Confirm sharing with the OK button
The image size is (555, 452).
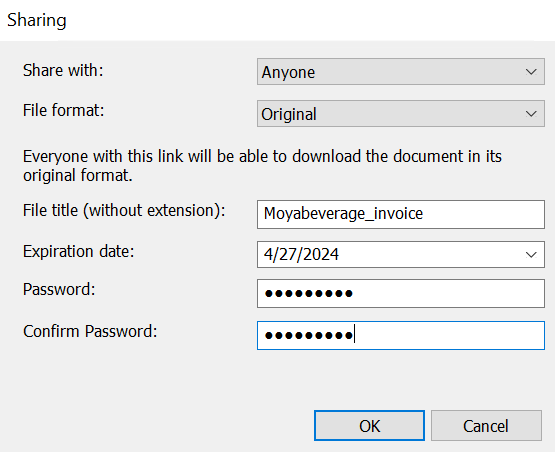coord(369,426)
